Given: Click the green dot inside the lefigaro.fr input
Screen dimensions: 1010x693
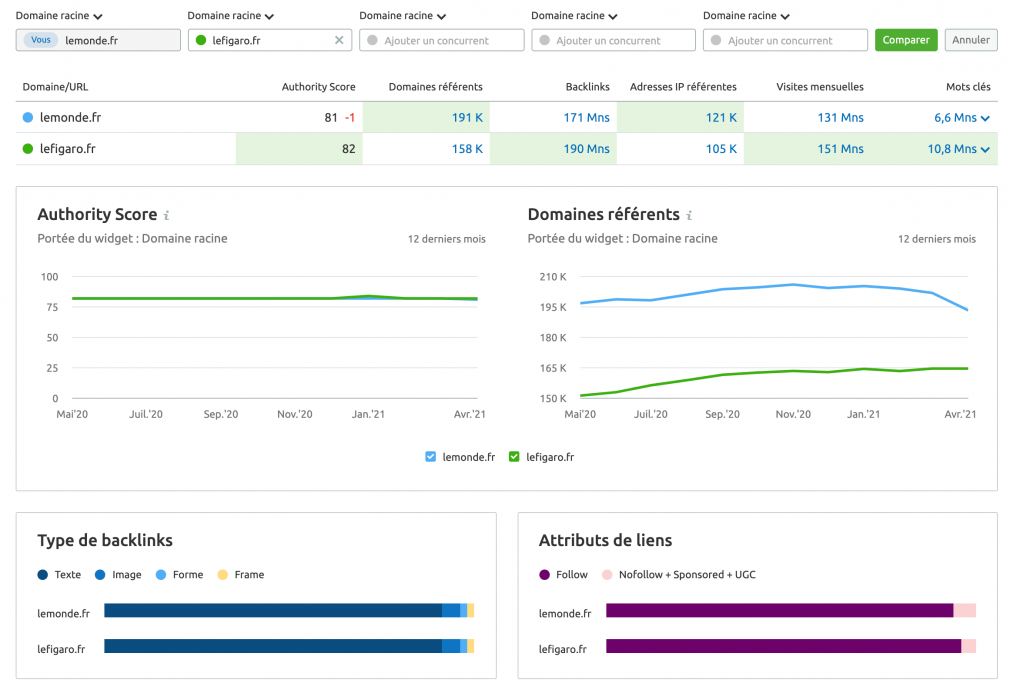Looking at the screenshot, I should point(200,40).
